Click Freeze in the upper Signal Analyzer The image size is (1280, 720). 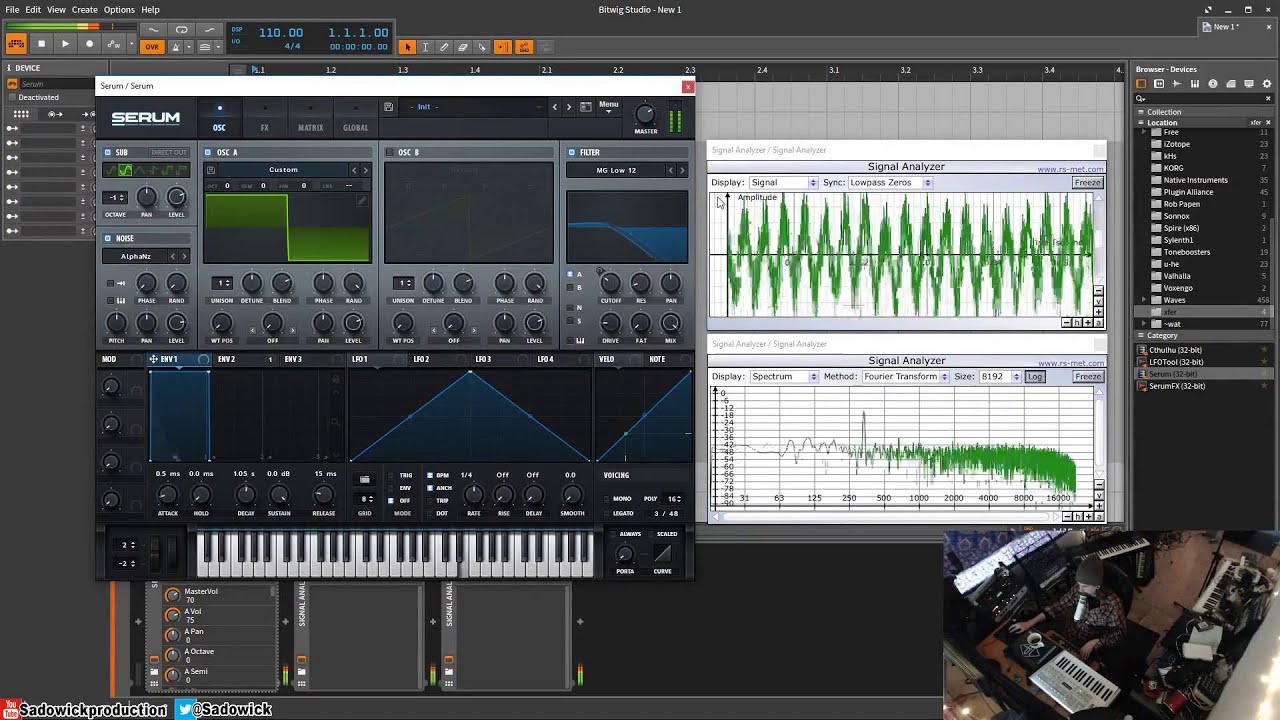coord(1087,183)
